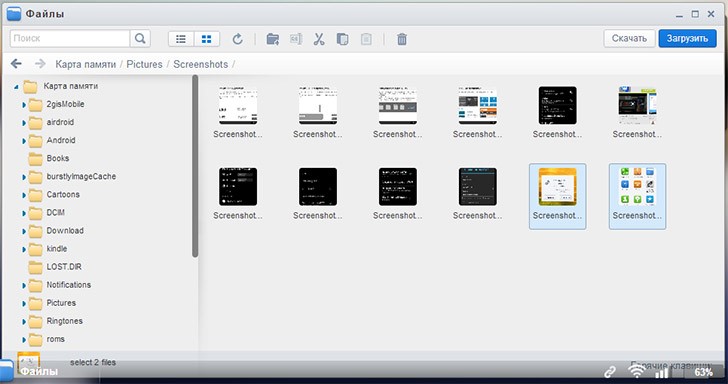Select the app-grid screenshot thumbnail

(637, 196)
